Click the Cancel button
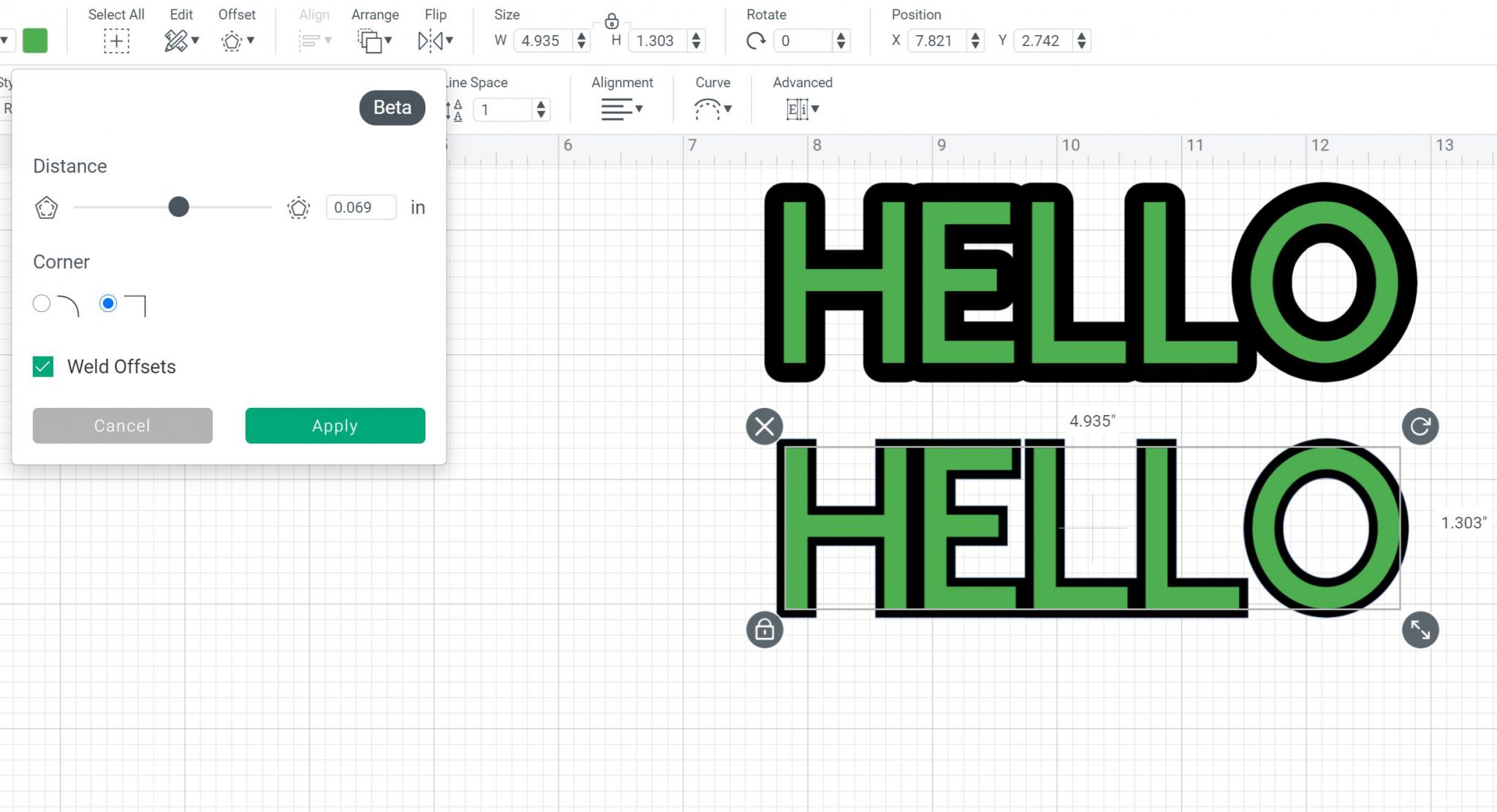The height and width of the screenshot is (812, 1497). coord(122,425)
